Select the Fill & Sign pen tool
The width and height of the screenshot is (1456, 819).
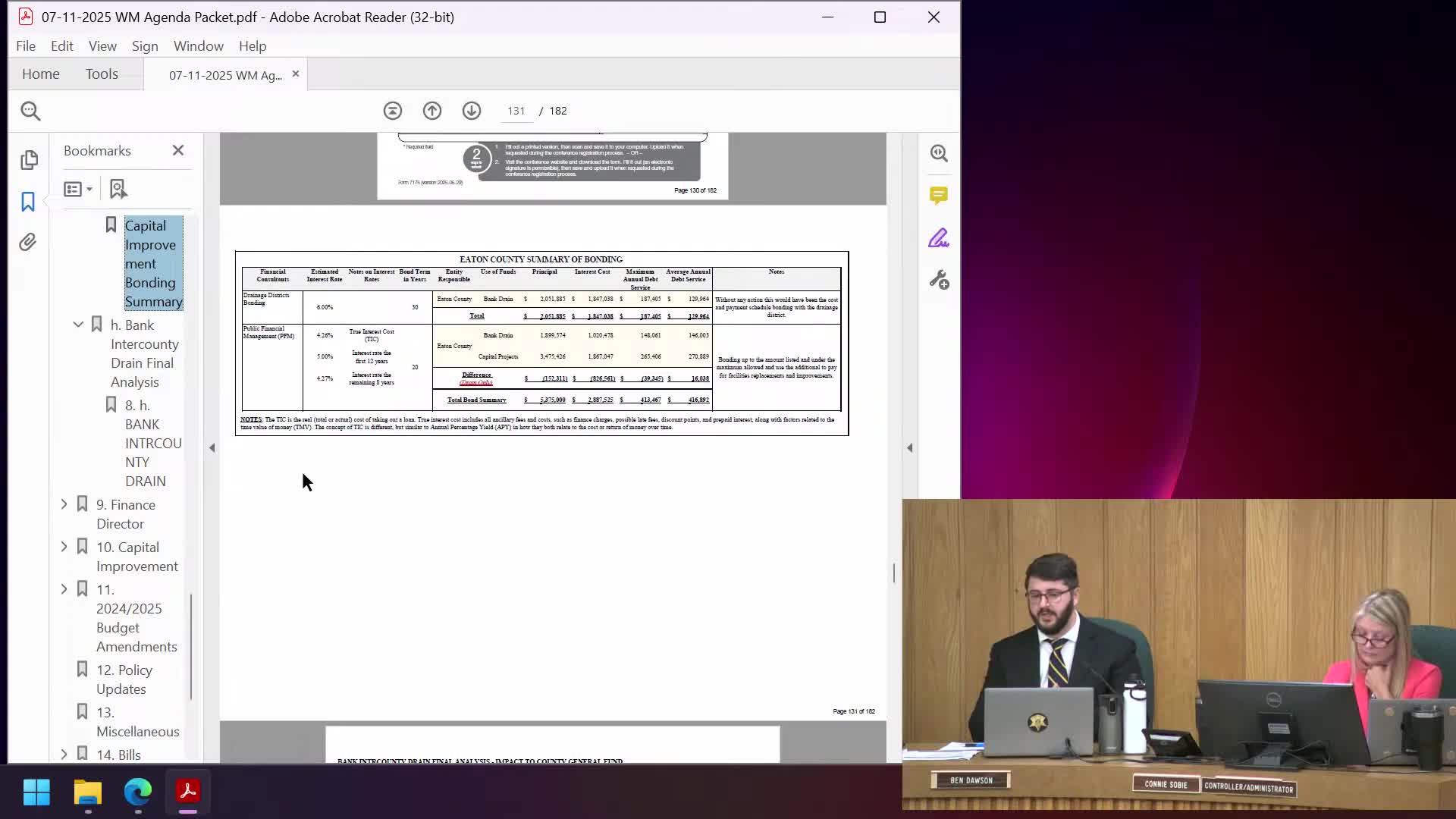coord(939,238)
